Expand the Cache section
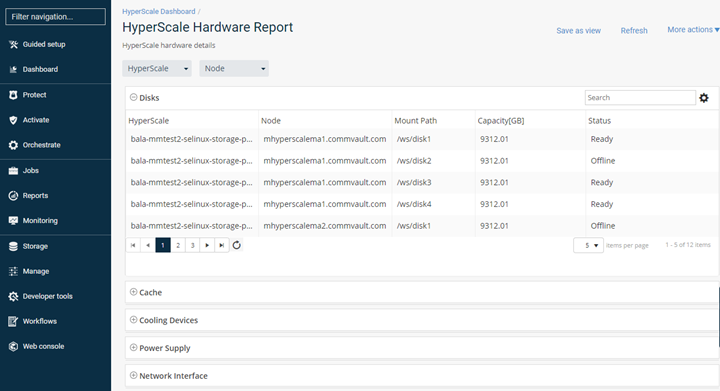The width and height of the screenshot is (720, 391). (x=134, y=292)
